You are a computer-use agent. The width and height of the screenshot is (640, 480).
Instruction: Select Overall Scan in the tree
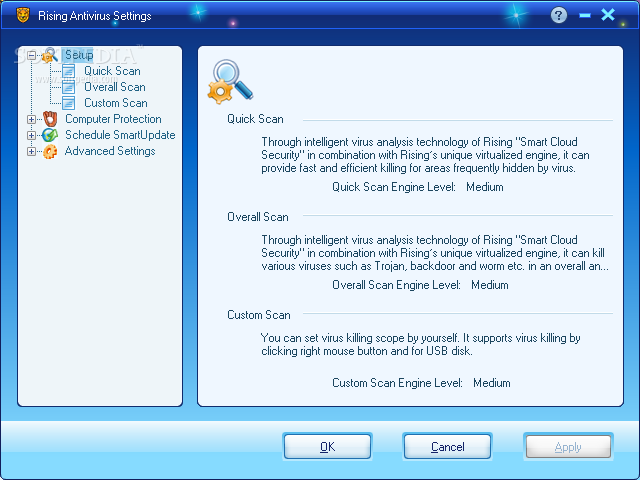tap(115, 87)
